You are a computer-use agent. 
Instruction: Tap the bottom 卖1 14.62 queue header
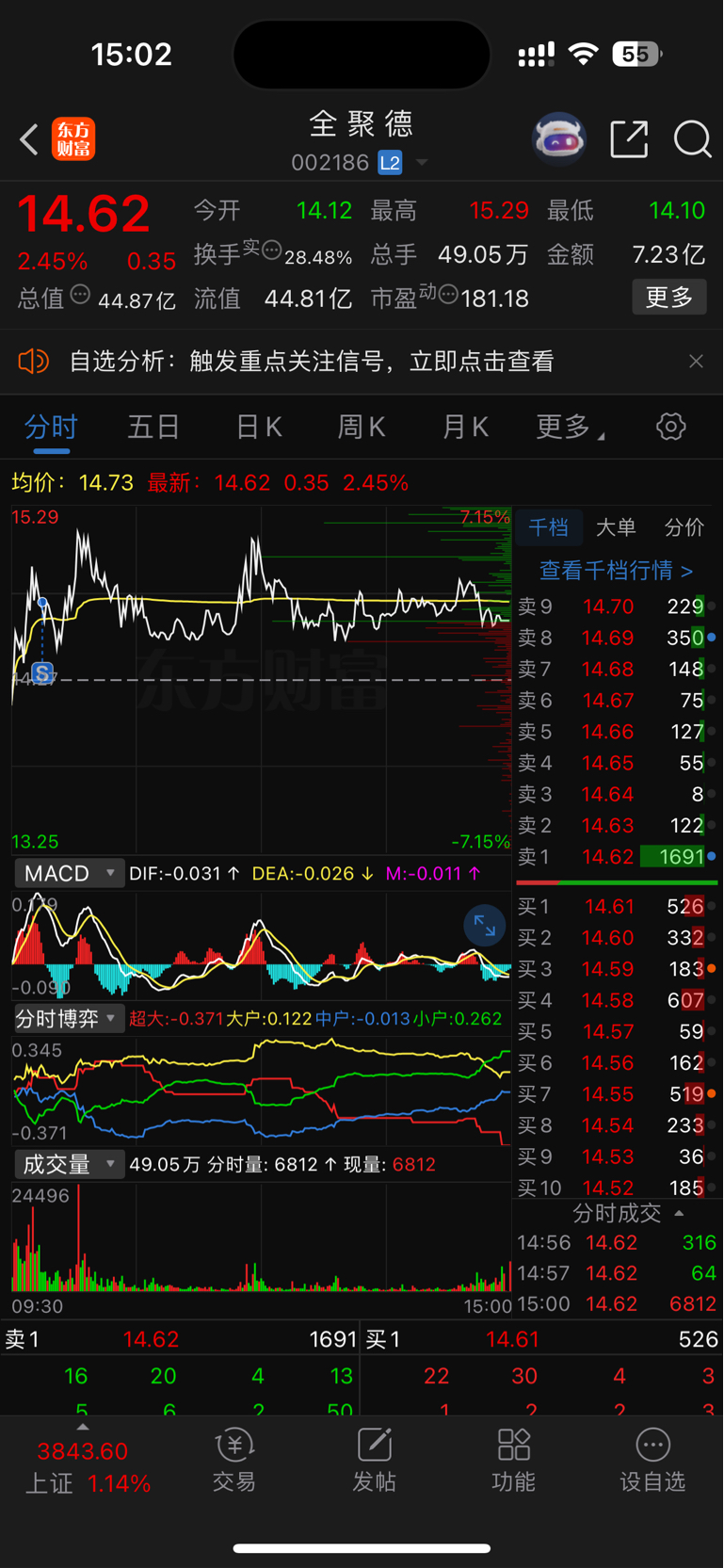[x=180, y=1339]
